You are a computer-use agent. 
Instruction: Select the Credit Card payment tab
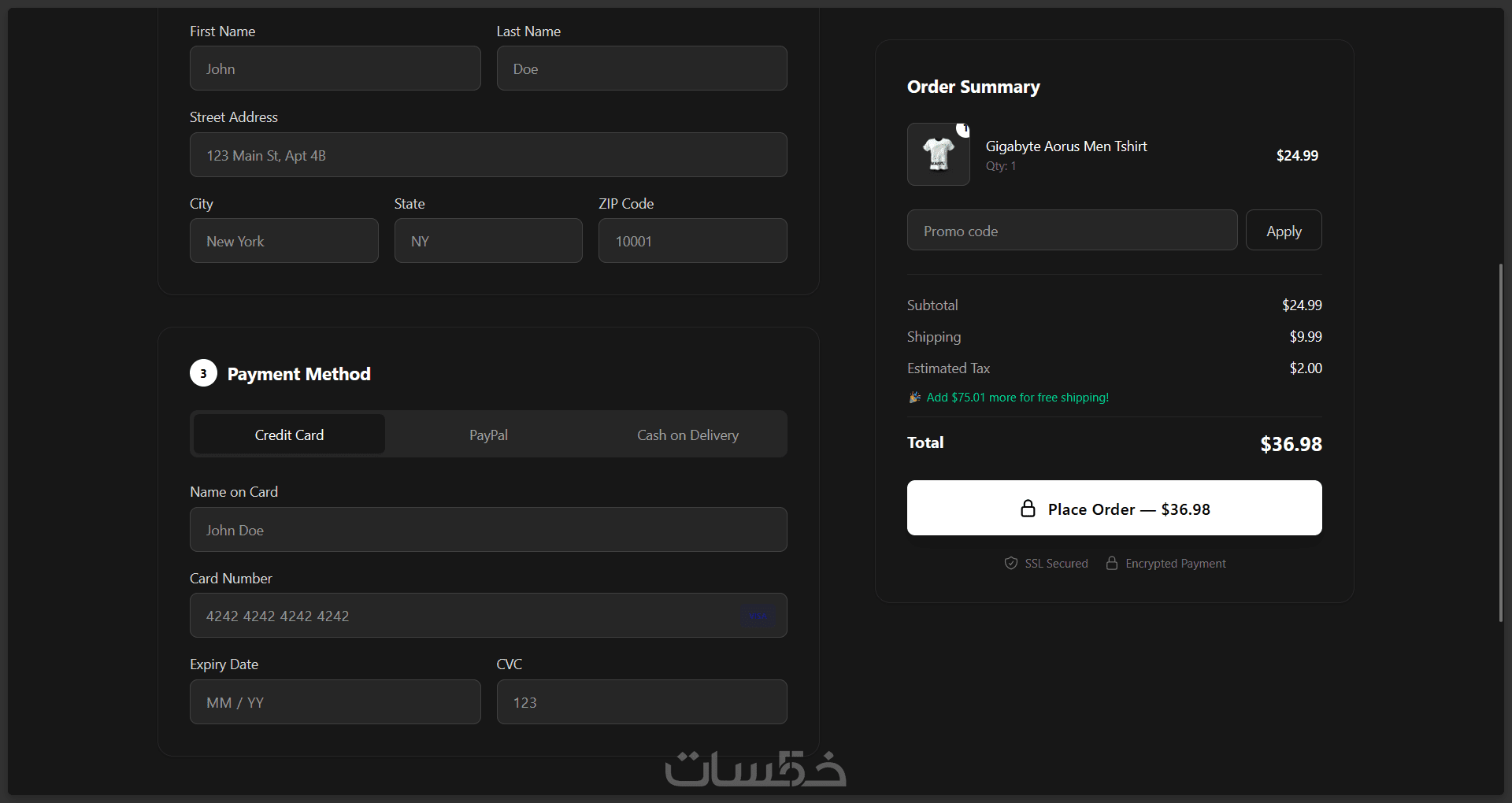(x=289, y=435)
